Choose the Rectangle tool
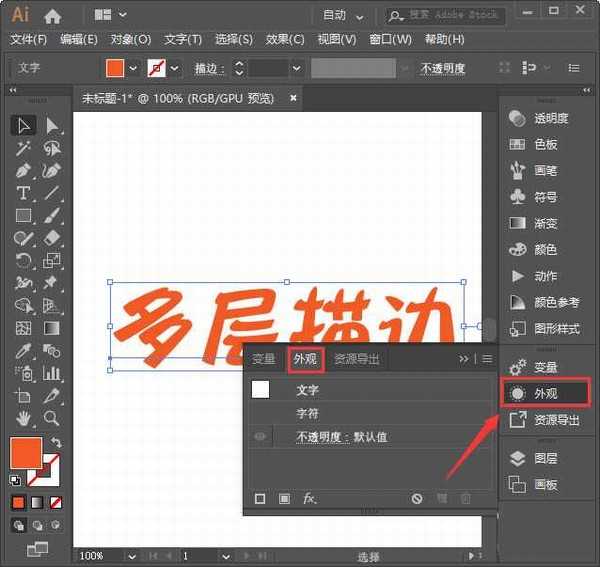This screenshot has width=600, height=567. point(23,215)
